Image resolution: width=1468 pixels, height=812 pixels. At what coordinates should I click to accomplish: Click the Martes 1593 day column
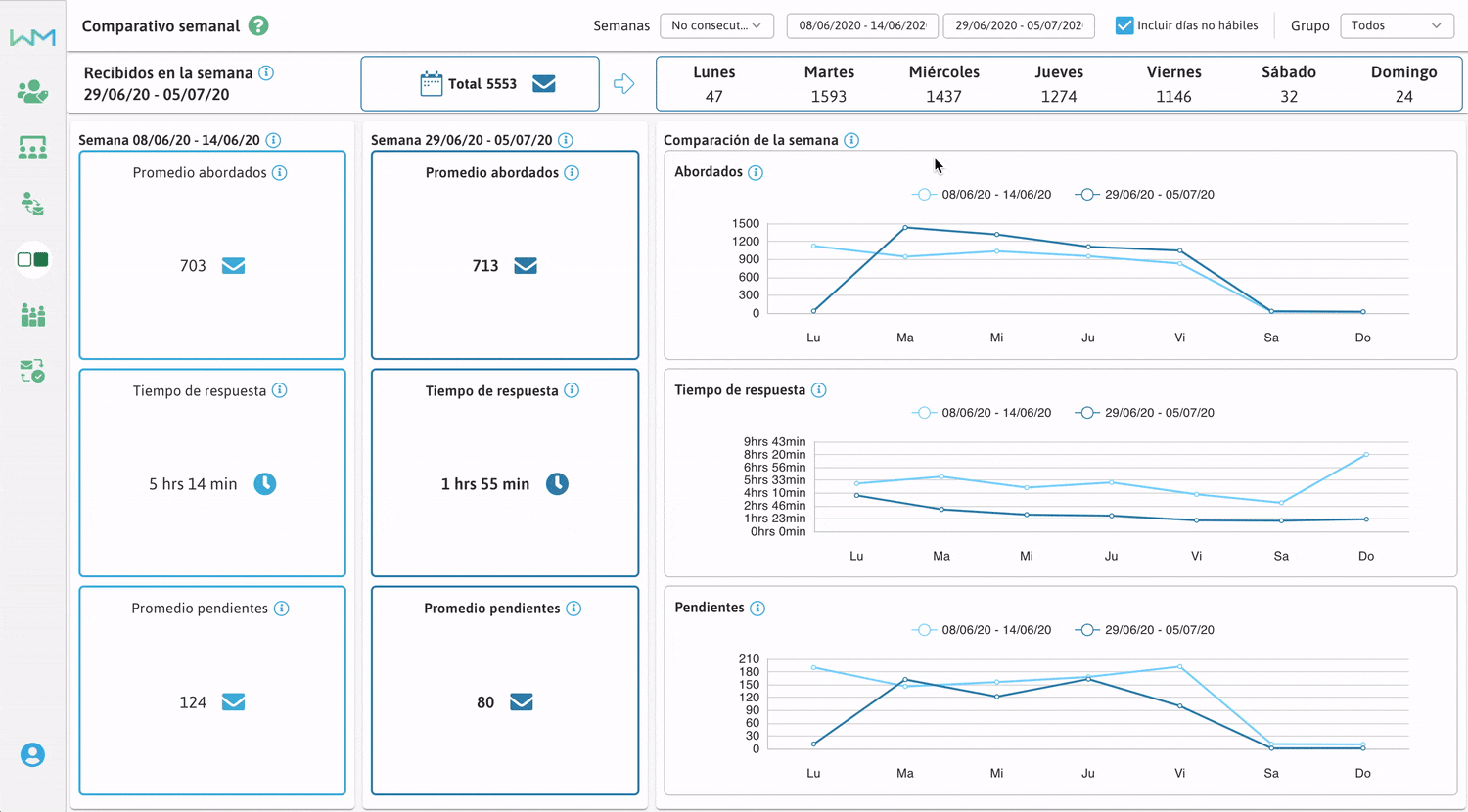pos(829,84)
